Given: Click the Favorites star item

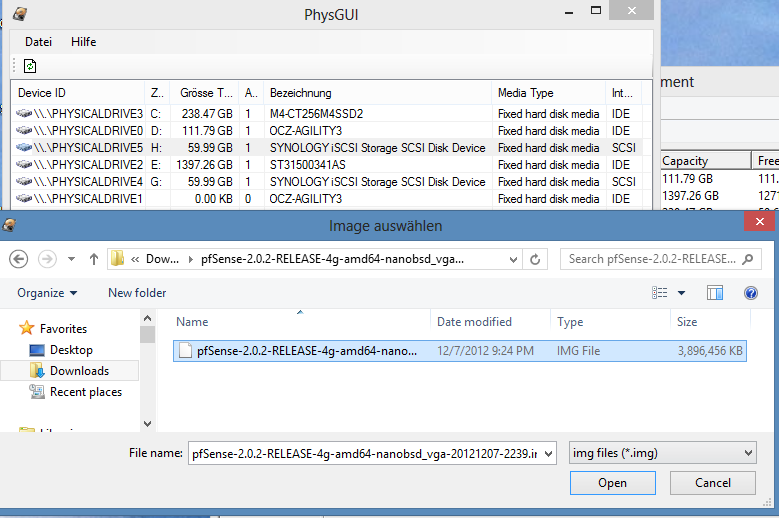Looking at the screenshot, I should (53, 328).
